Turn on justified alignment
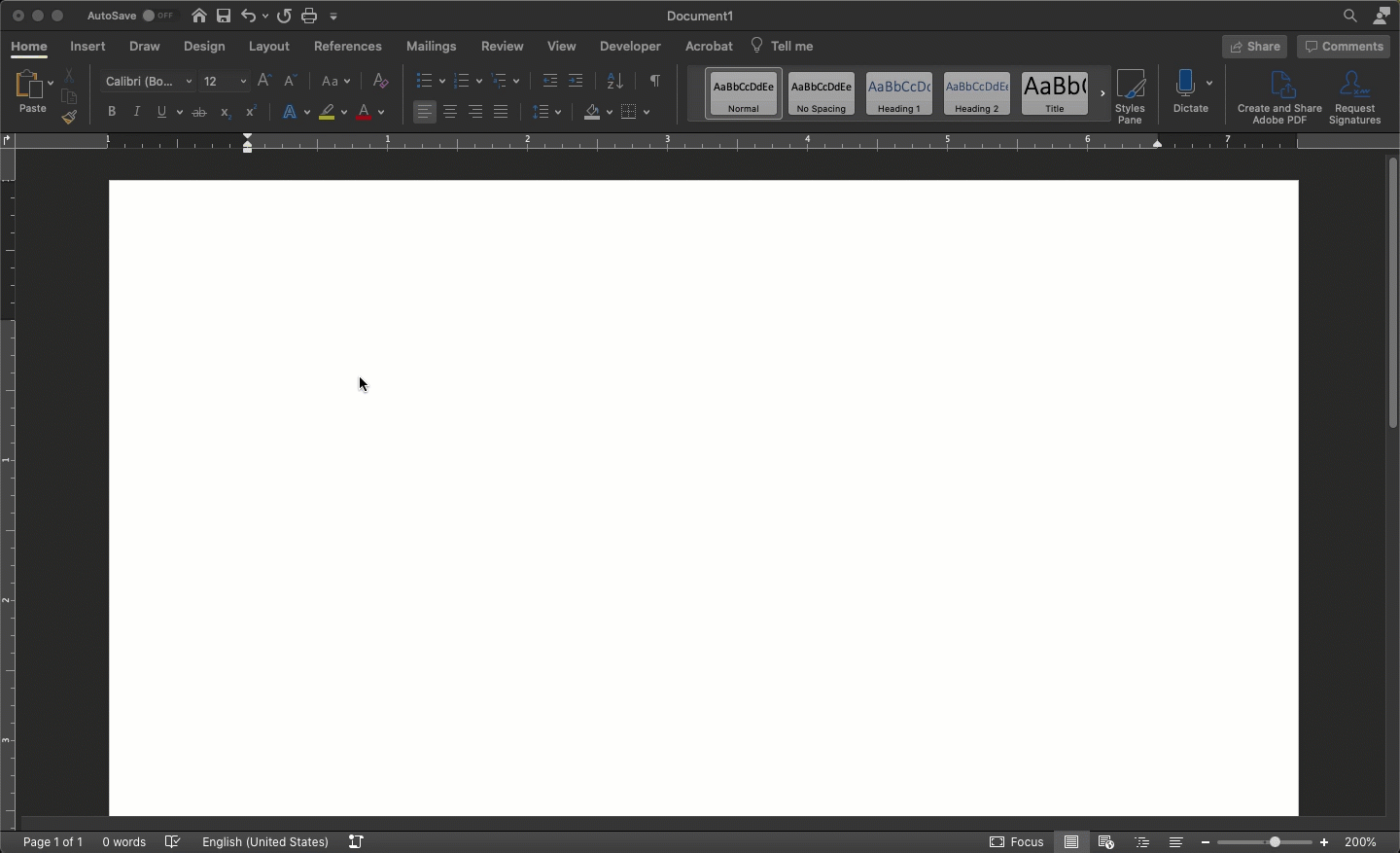Screen dimensions: 1400x853 501,112
